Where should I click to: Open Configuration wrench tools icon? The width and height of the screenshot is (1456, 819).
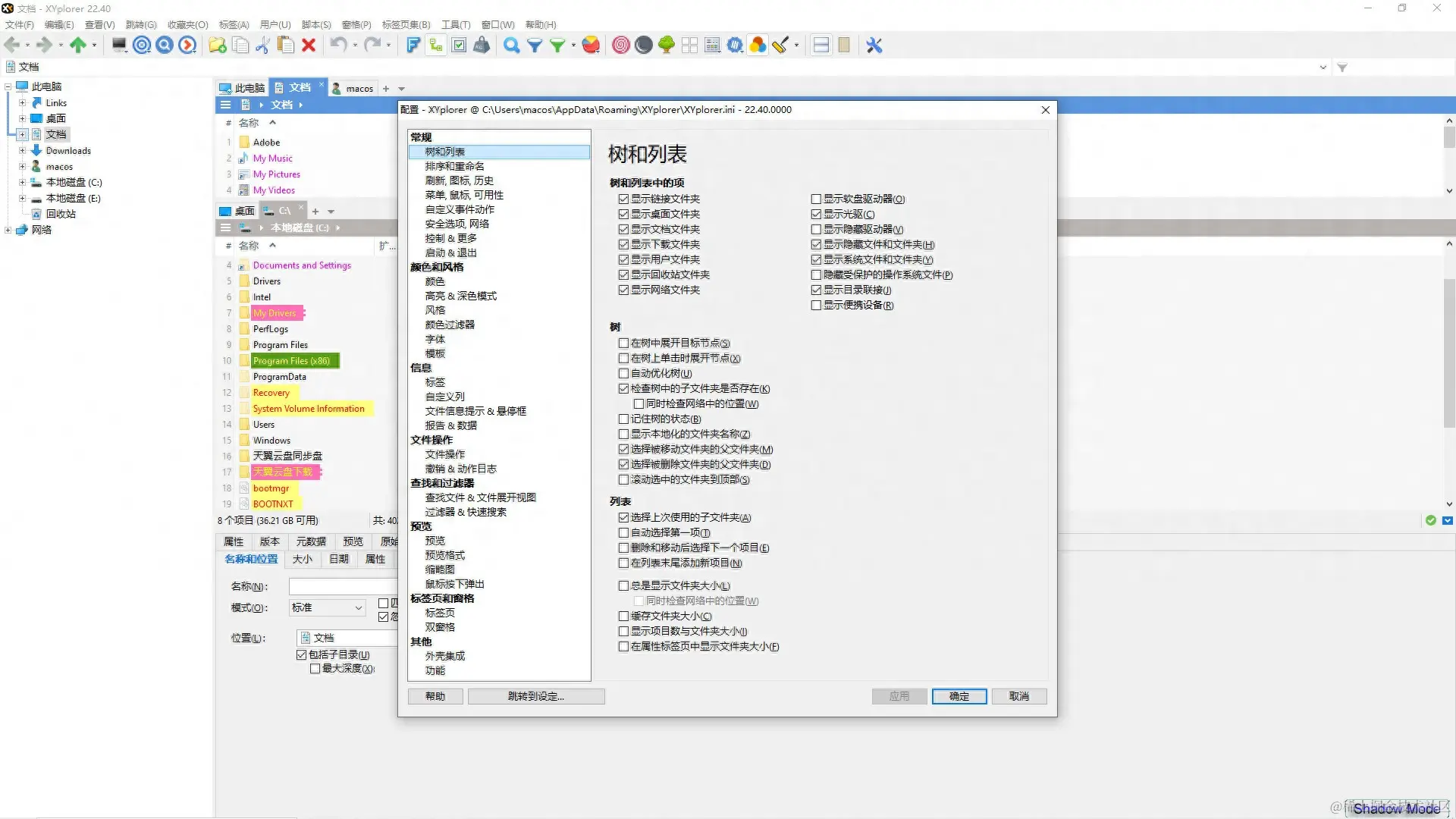(x=874, y=45)
